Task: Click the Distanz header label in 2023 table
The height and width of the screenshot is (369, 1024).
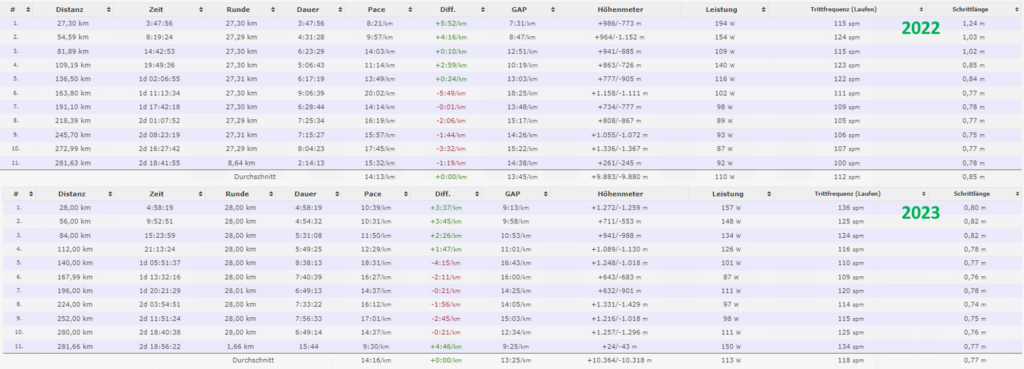Action: (72, 194)
